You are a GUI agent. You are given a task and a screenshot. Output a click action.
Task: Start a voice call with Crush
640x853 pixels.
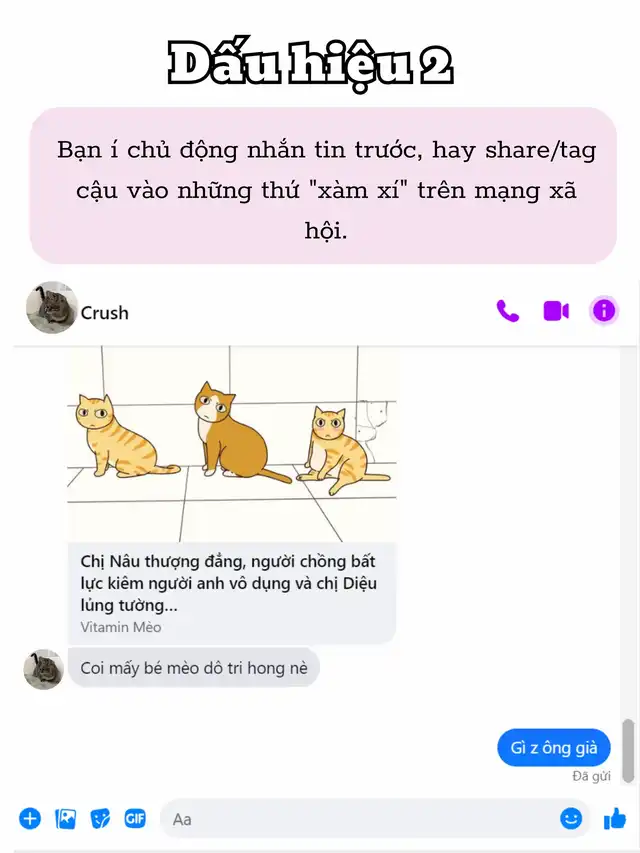coord(507,312)
